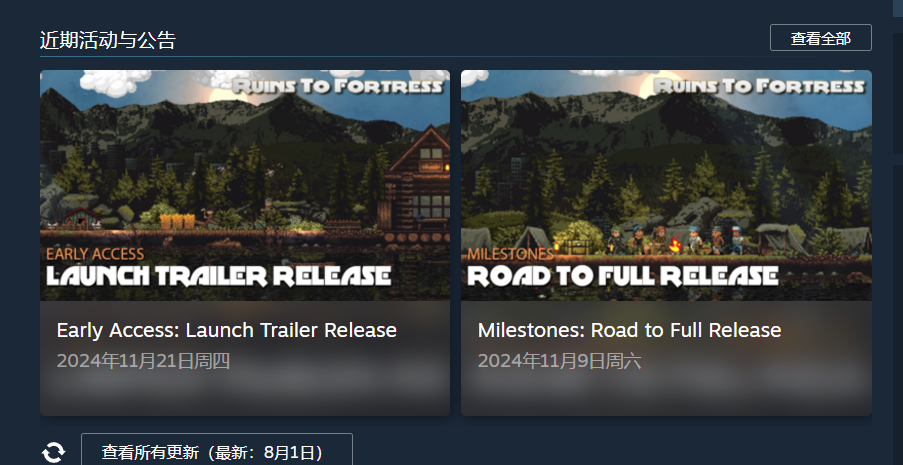Click the white LAUNCH TRAILER RELEASE banner text
Screen dimensions: 903x465
(219, 276)
